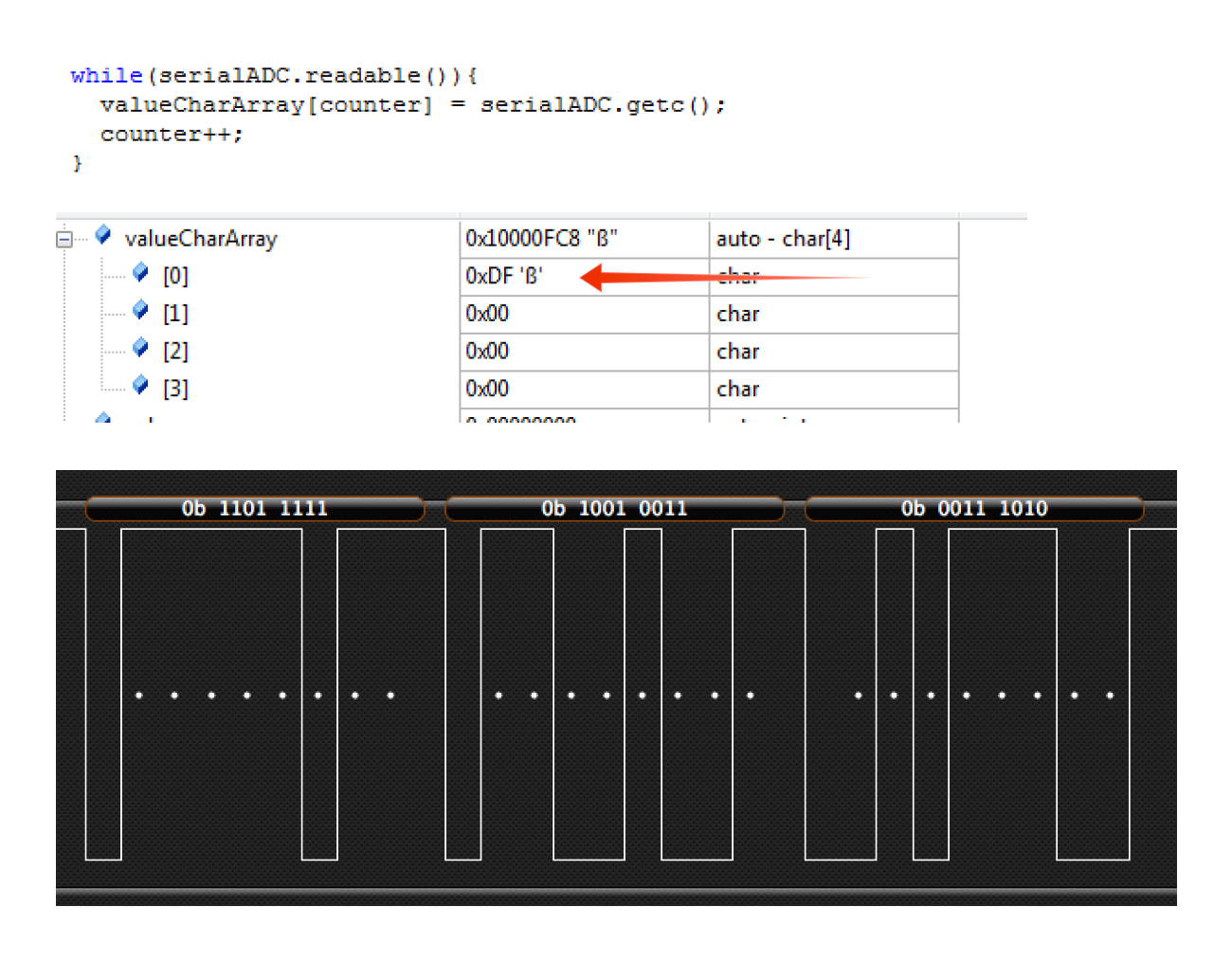The height and width of the screenshot is (961, 1232).
Task: Click the 'auto - char[4]' type cell
Action: click(783, 239)
